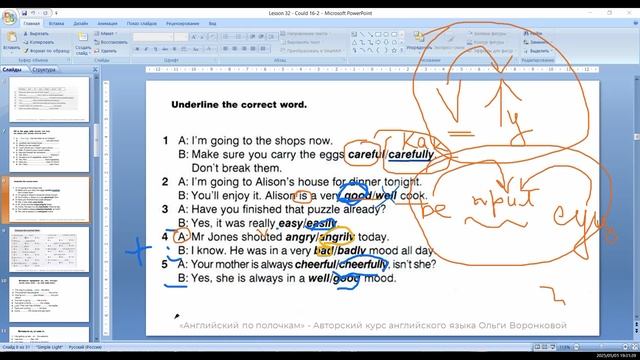Screen dimensions: 640x360
Task: Switch to the Слайды pane tab
Action: pos(12,69)
